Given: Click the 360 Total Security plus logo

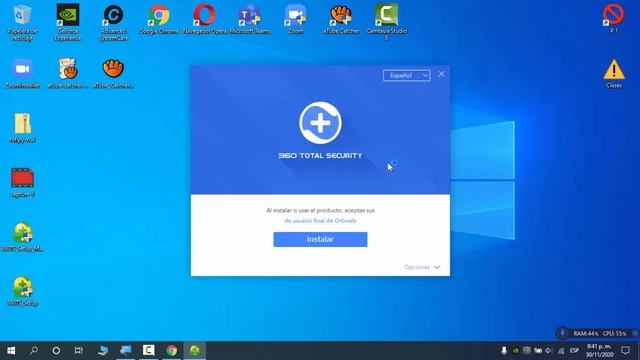Looking at the screenshot, I should [320, 123].
